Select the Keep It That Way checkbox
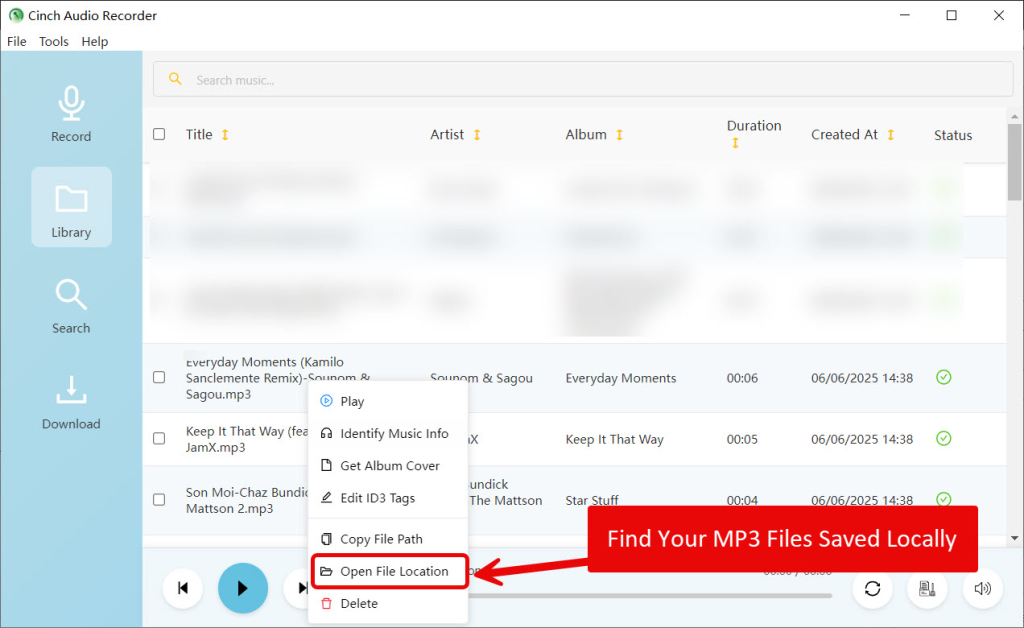 (x=159, y=438)
